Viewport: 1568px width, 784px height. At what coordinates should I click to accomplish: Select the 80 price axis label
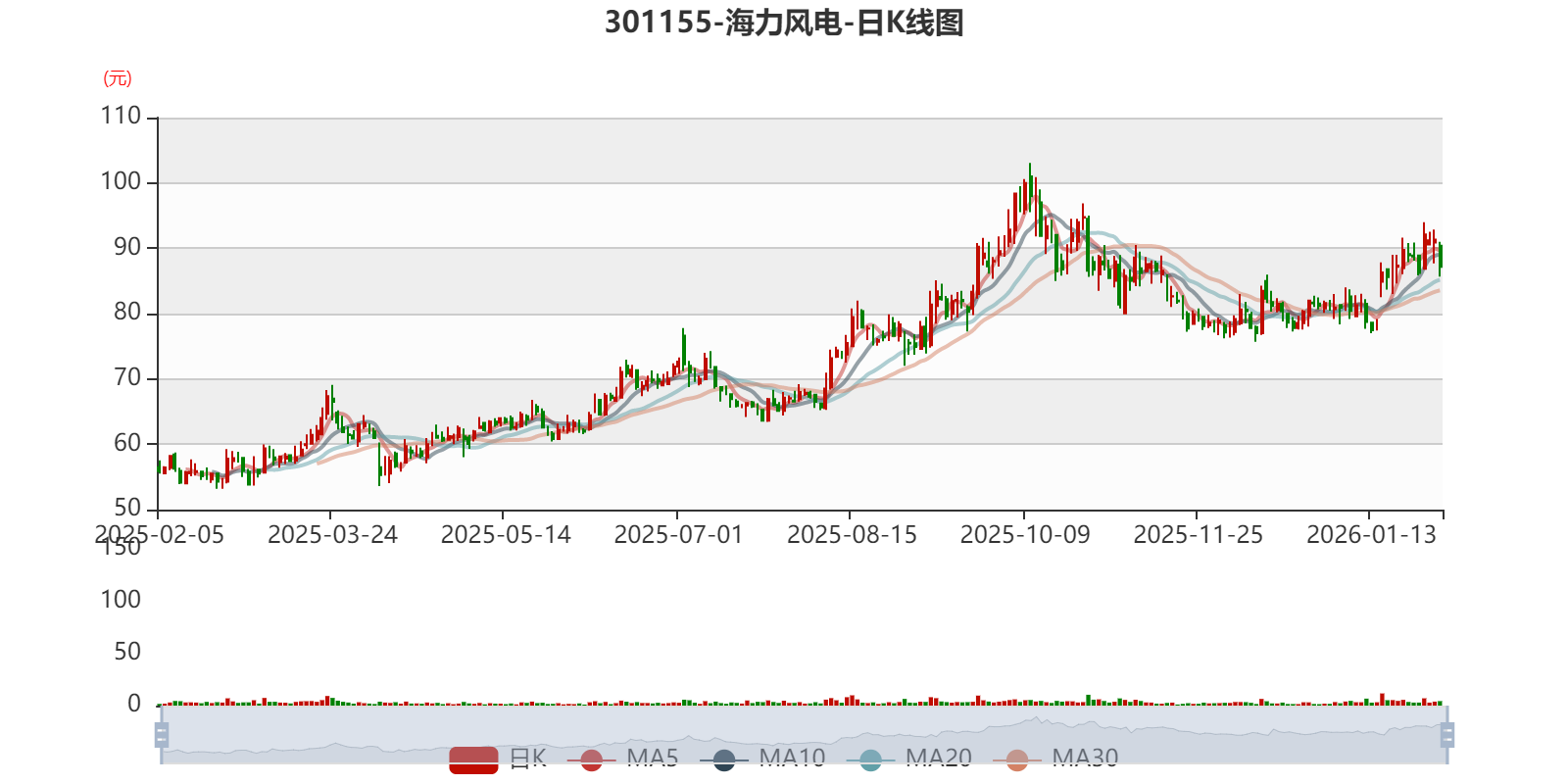[127, 312]
